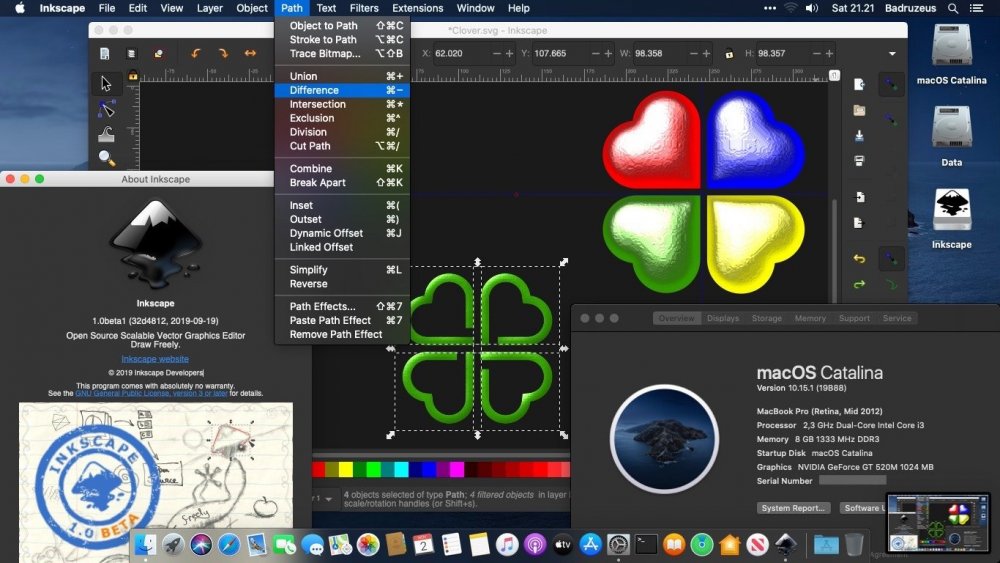This screenshot has width=1000, height=563.
Task: Click the new document icon in right toolbar
Action: tap(859, 85)
